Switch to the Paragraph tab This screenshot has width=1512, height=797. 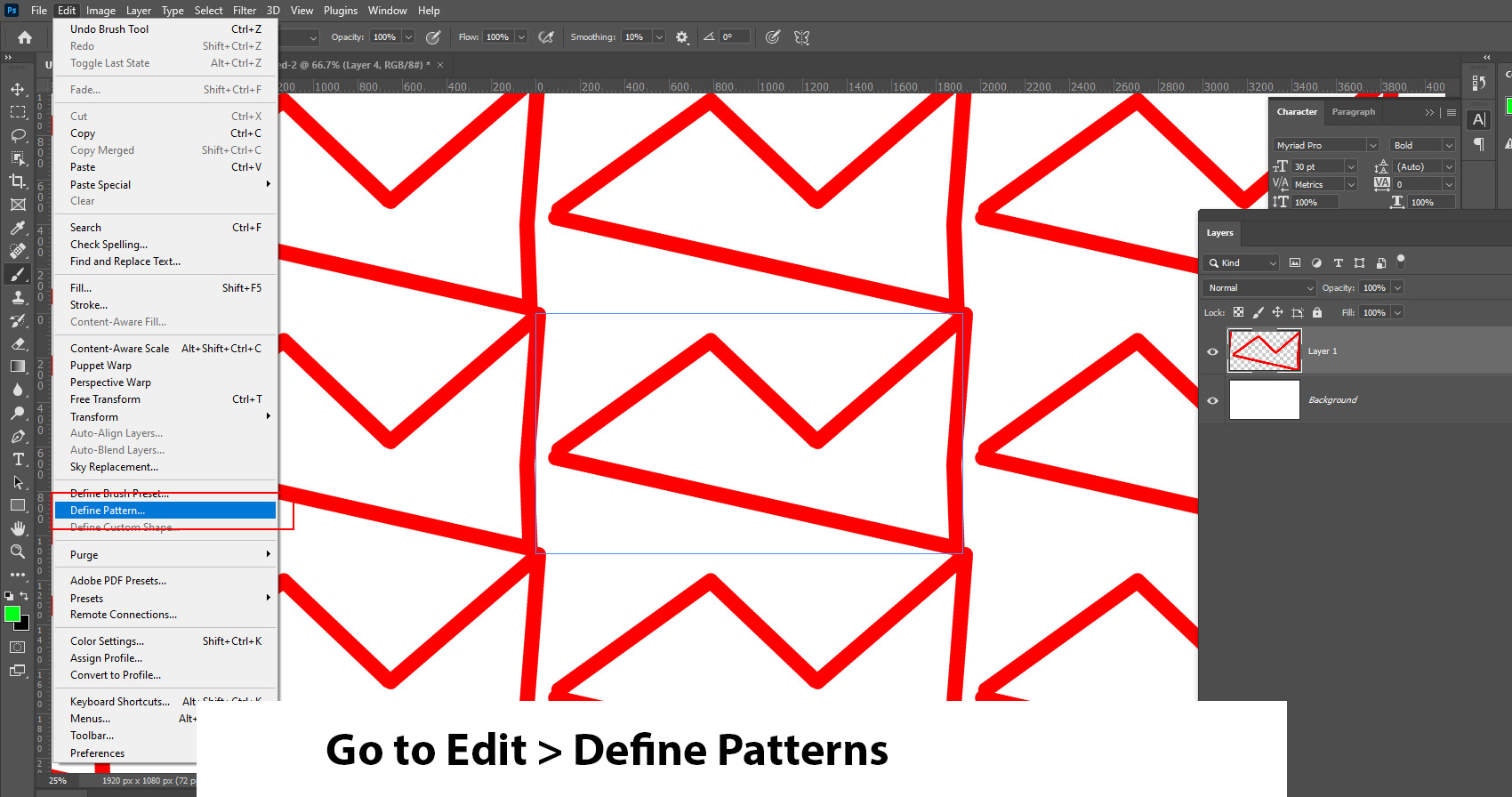pos(1353,112)
